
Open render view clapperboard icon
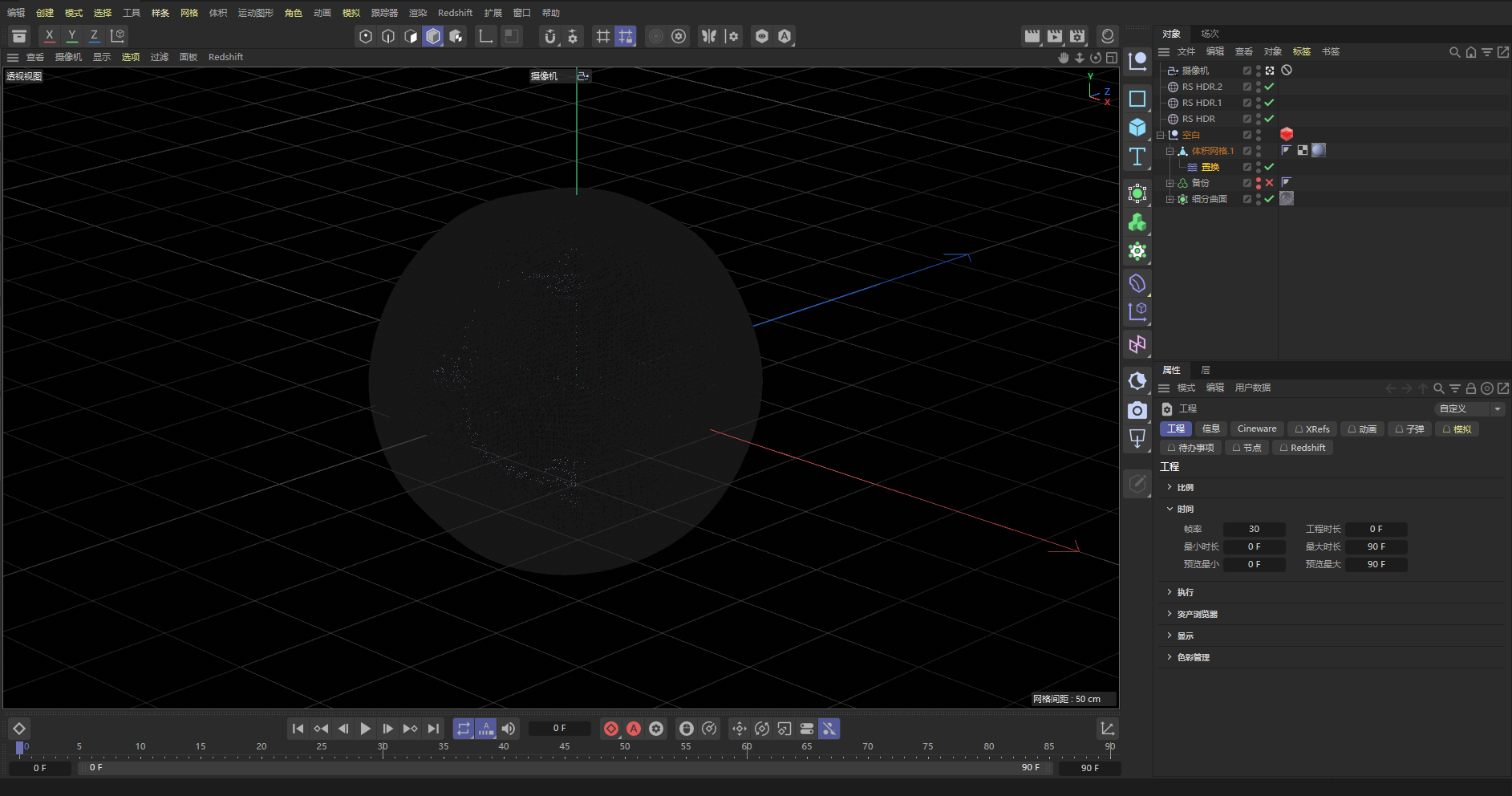click(1032, 36)
